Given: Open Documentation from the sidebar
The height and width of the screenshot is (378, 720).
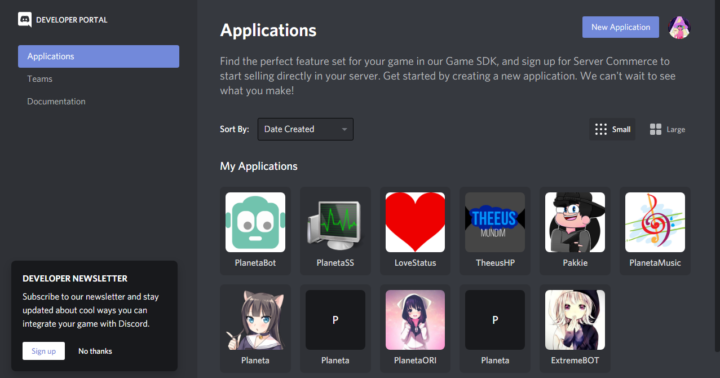Looking at the screenshot, I should pyautogui.click(x=56, y=102).
